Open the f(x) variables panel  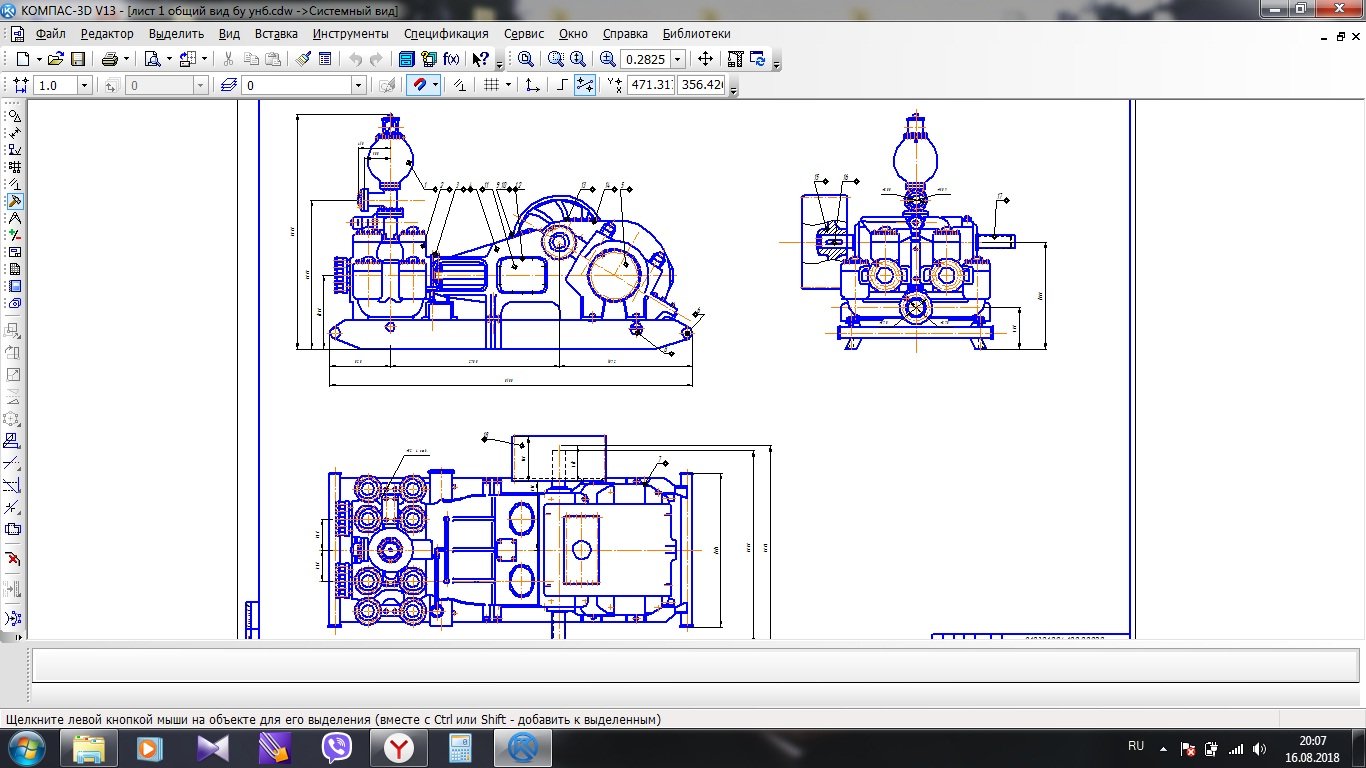tap(451, 59)
